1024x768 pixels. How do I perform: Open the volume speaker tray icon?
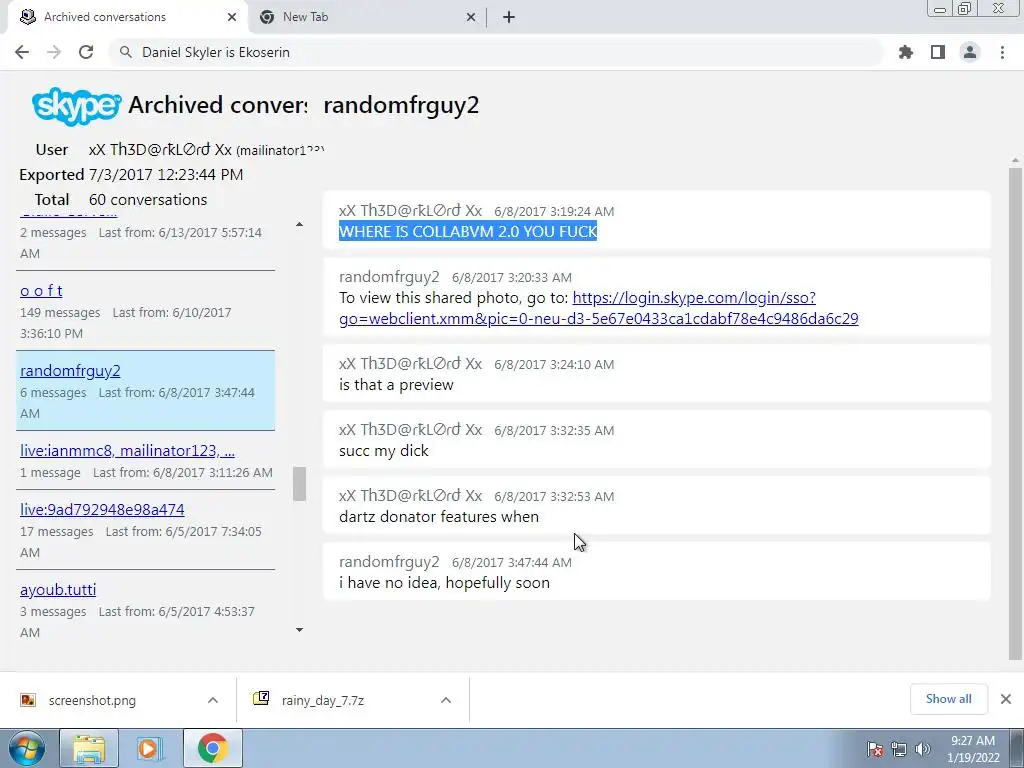tap(923, 749)
